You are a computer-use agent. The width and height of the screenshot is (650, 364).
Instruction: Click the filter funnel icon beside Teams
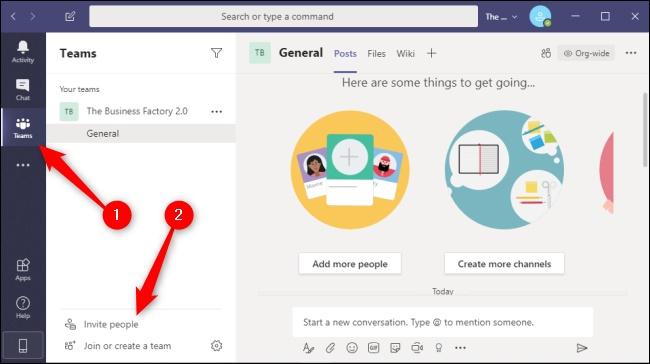point(216,53)
